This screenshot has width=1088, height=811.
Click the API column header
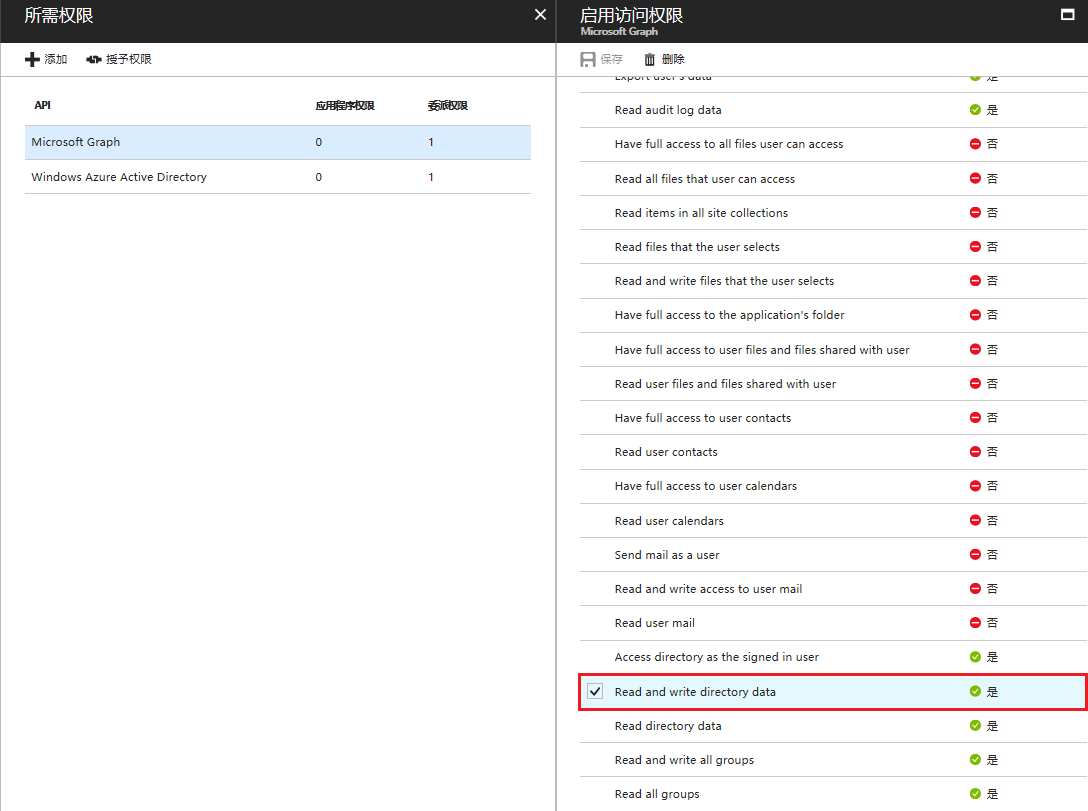[x=42, y=105]
